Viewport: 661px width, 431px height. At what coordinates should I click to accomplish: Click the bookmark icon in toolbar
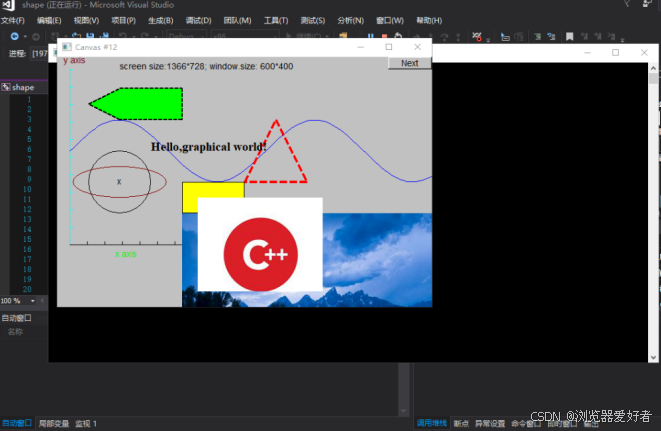point(570,37)
